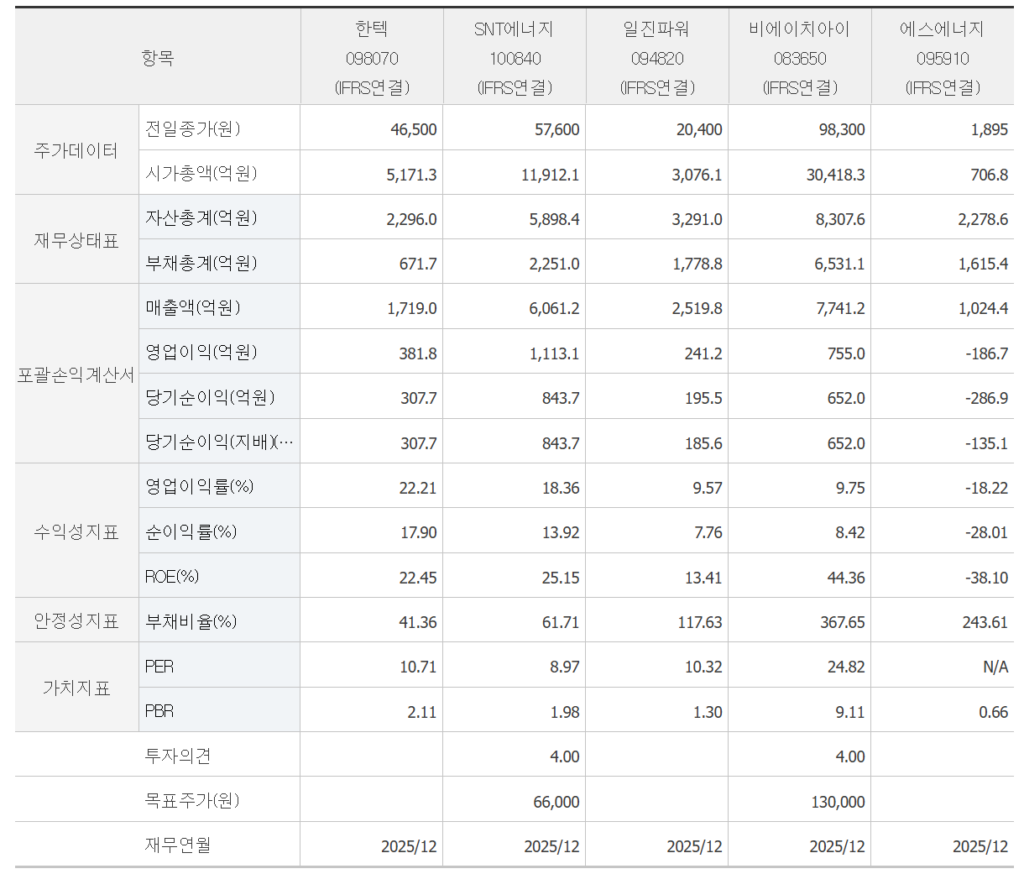Select PBR value 0.66
Viewport: 1024px width, 874px height.
tap(993, 712)
